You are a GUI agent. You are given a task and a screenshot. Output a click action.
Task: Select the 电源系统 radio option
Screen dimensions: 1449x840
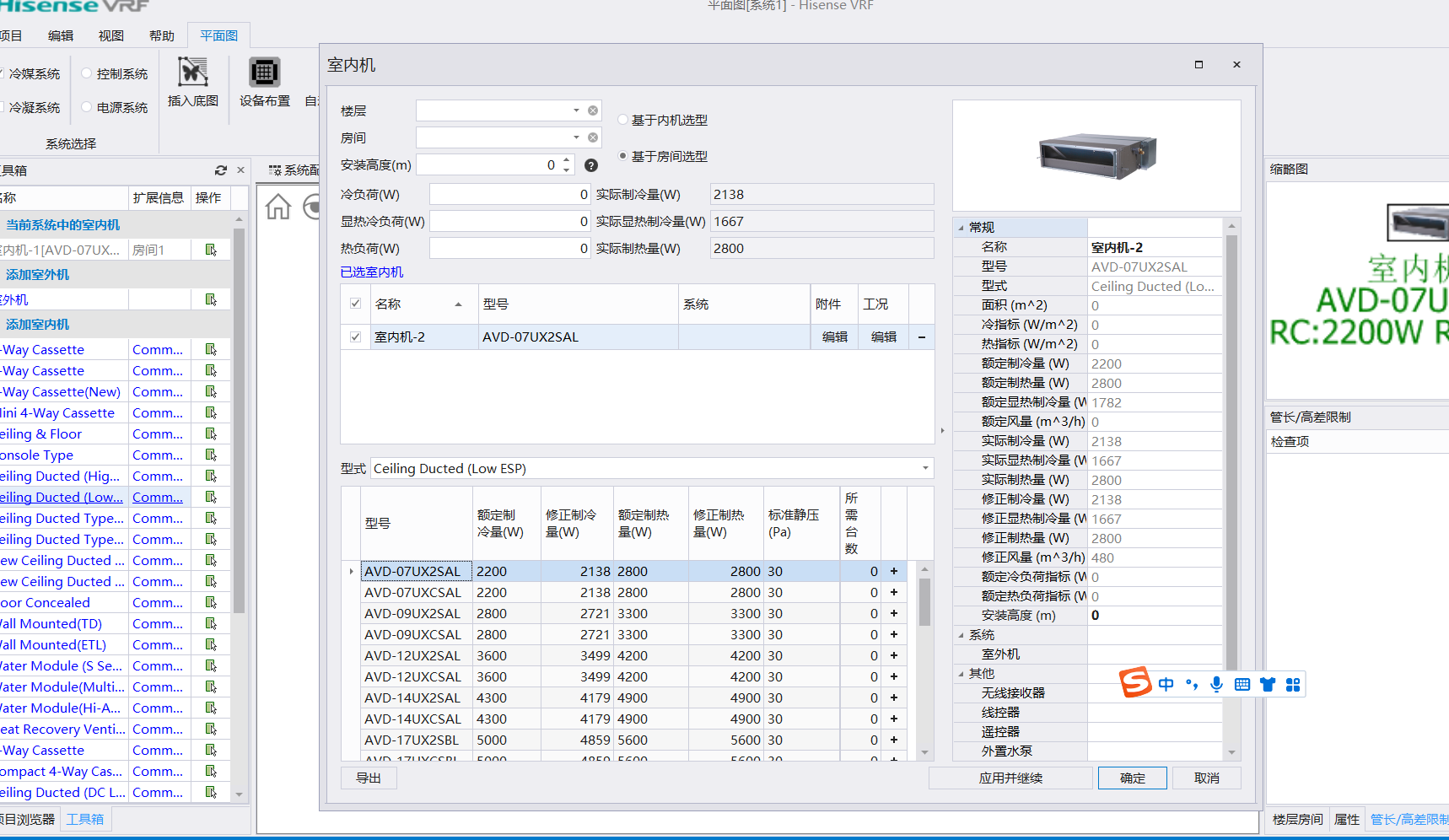tap(87, 107)
